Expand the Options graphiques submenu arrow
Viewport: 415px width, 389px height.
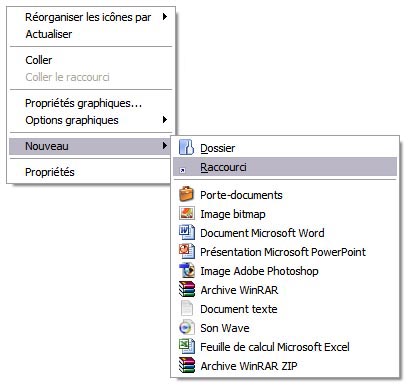click(x=165, y=119)
